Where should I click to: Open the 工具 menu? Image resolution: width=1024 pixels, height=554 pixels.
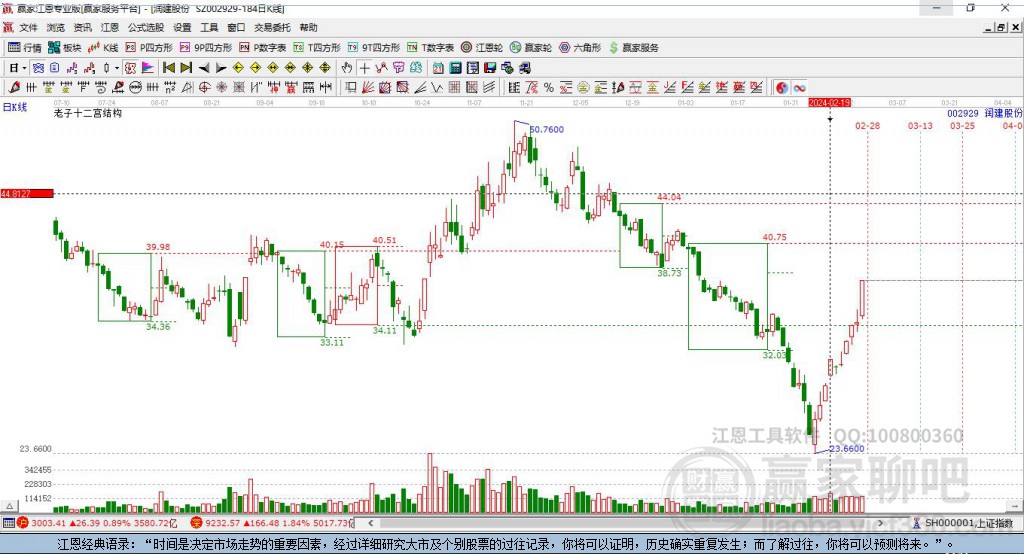click(x=209, y=27)
